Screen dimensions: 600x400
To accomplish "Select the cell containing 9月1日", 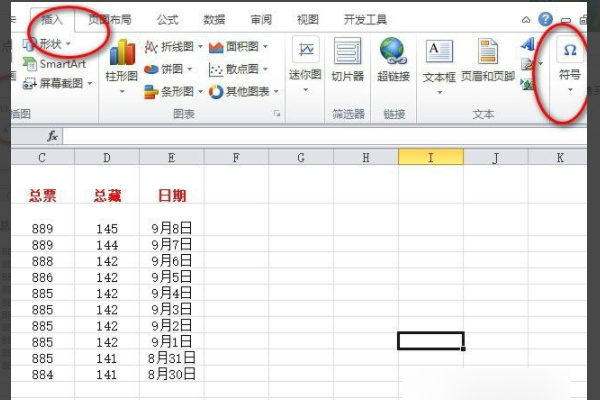I will 171,341.
